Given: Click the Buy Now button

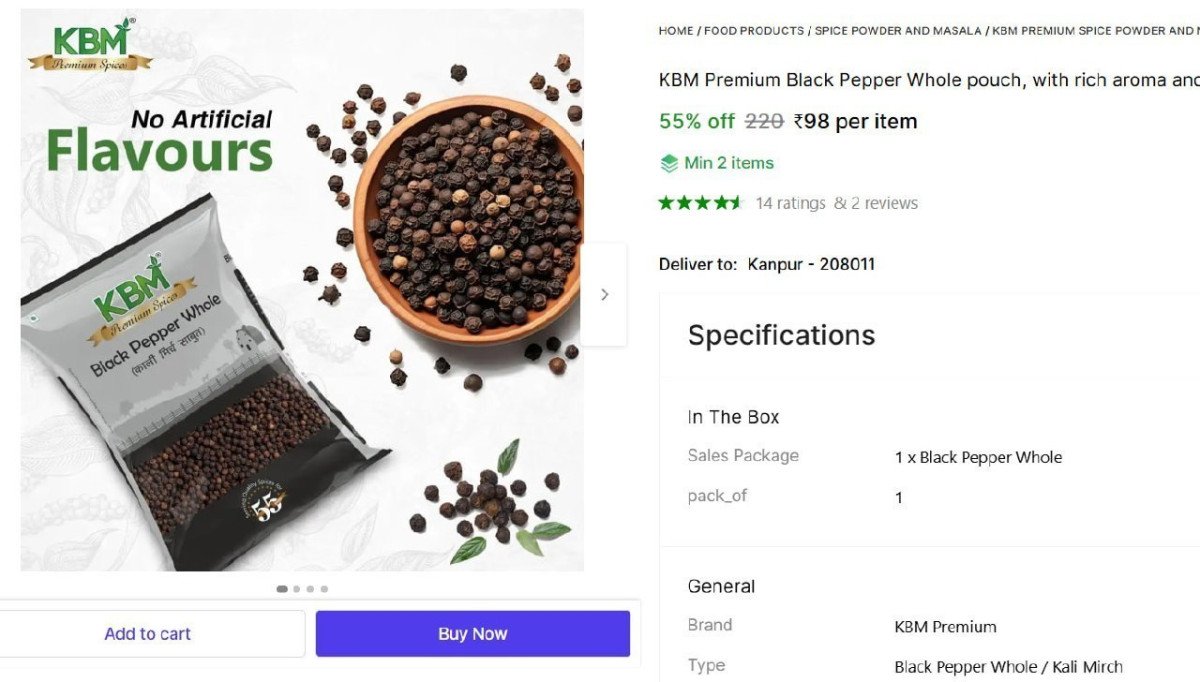Looking at the screenshot, I should [472, 633].
